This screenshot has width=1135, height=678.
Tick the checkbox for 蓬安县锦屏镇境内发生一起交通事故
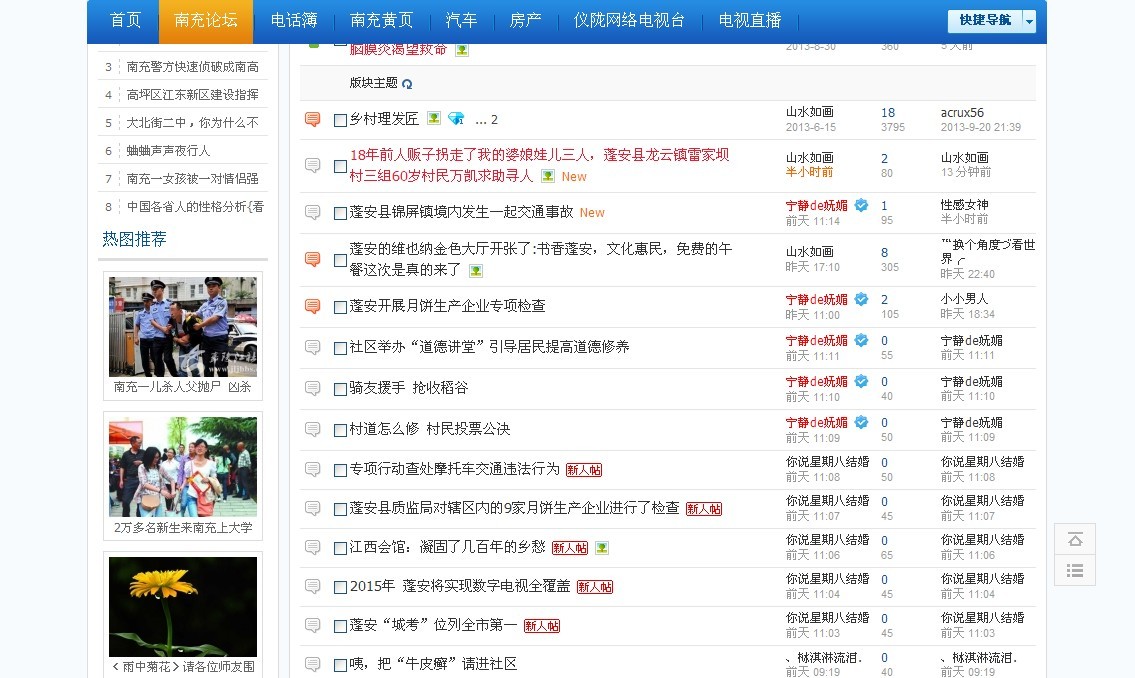coord(340,213)
